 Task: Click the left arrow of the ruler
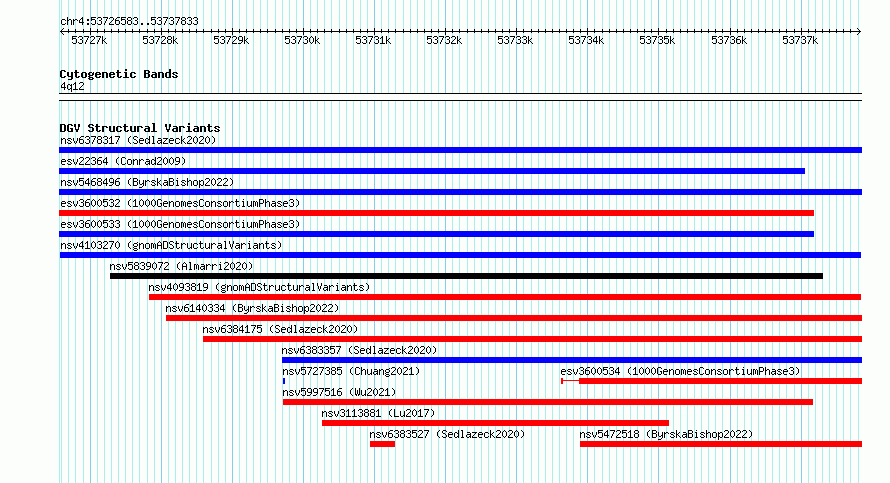tap(62, 32)
